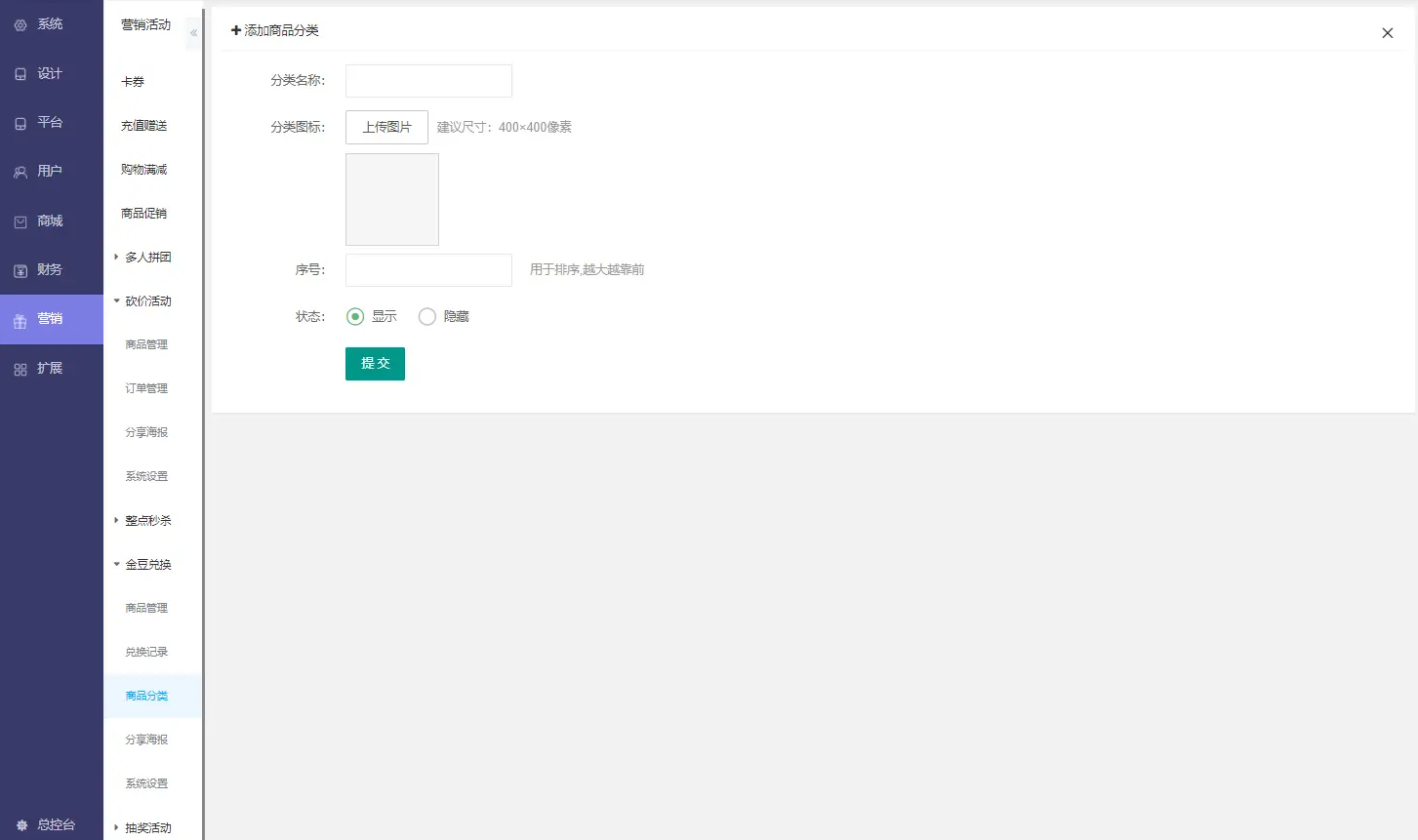1418x840 pixels.
Task: Open 系统 main menu
Action: coord(52,24)
